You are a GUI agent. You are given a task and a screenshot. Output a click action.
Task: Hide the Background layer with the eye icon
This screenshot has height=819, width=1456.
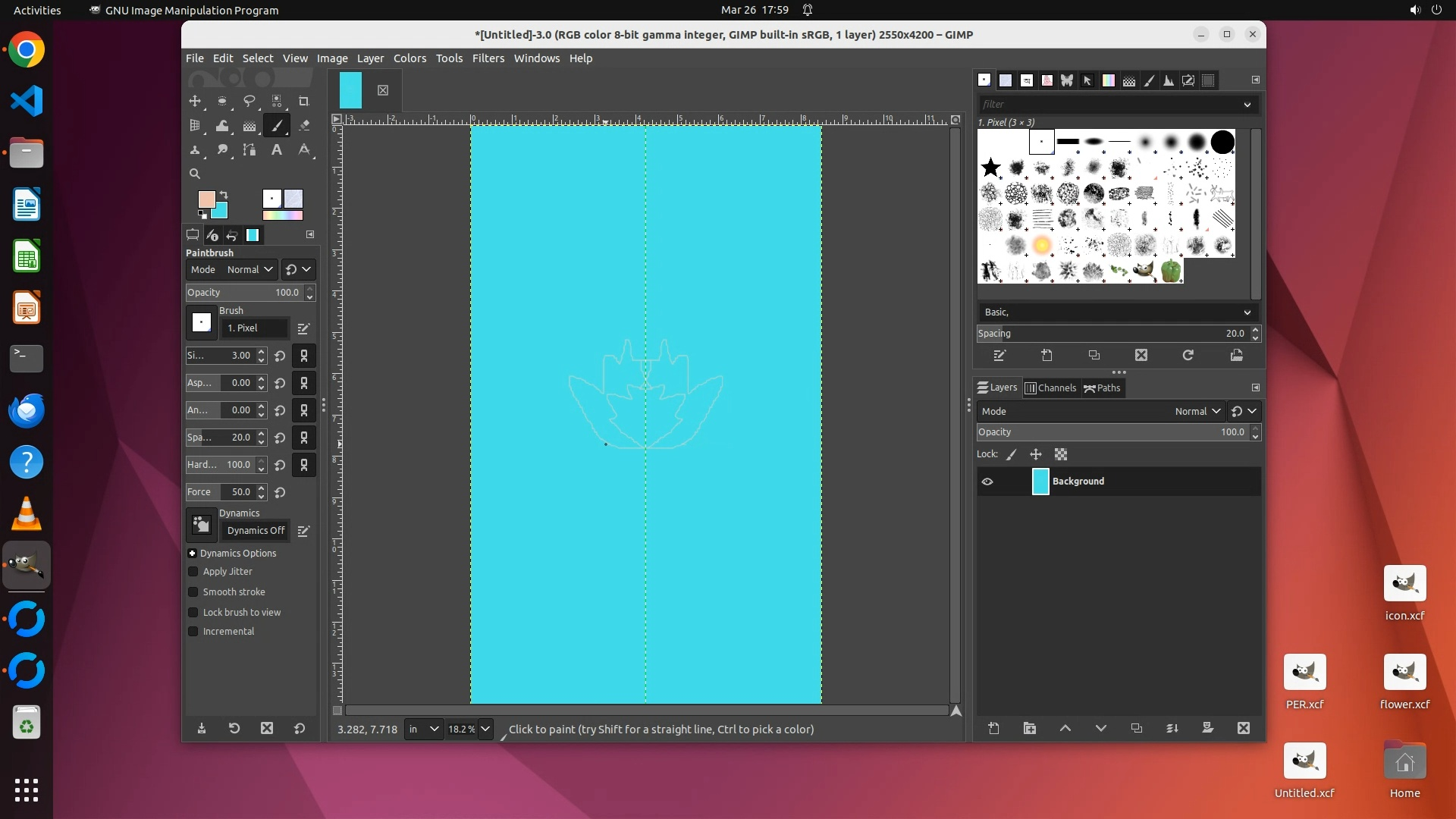(x=987, y=482)
